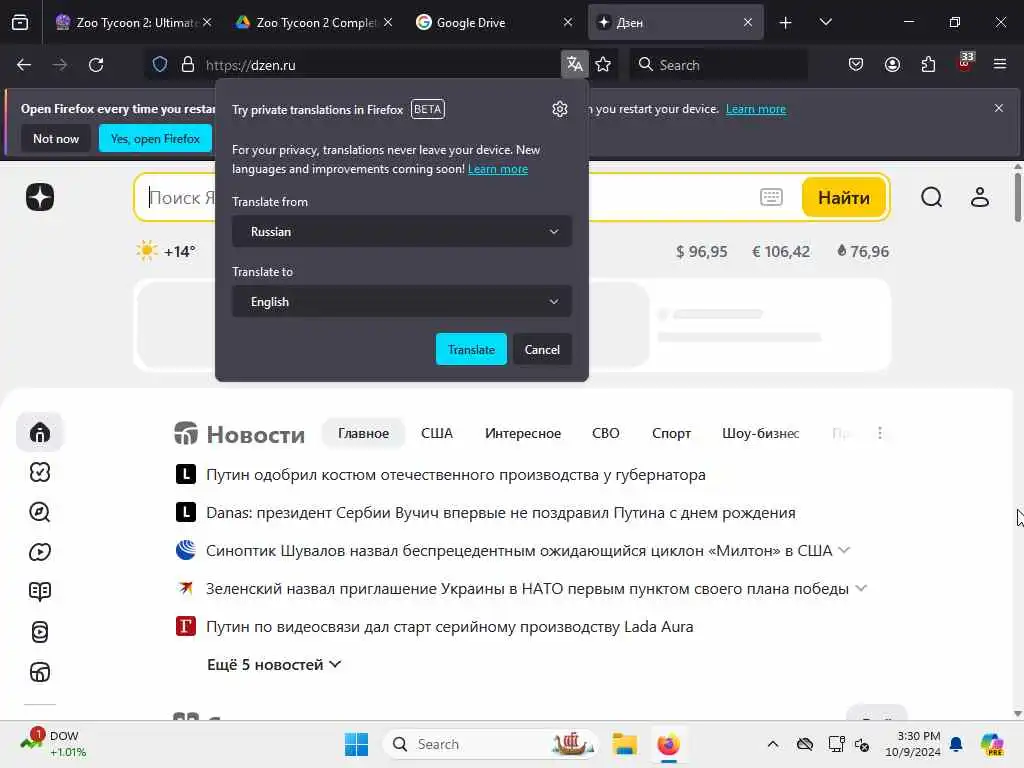
Task: Open the sidebar checkmark subscriptions icon
Action: pos(40,472)
